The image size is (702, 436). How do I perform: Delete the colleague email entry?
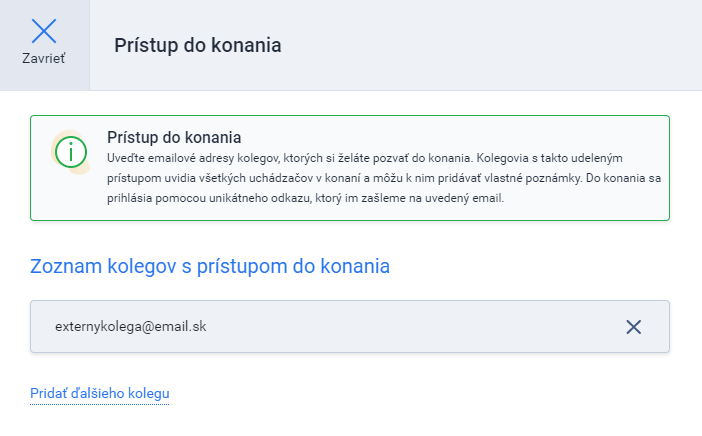[x=634, y=327]
